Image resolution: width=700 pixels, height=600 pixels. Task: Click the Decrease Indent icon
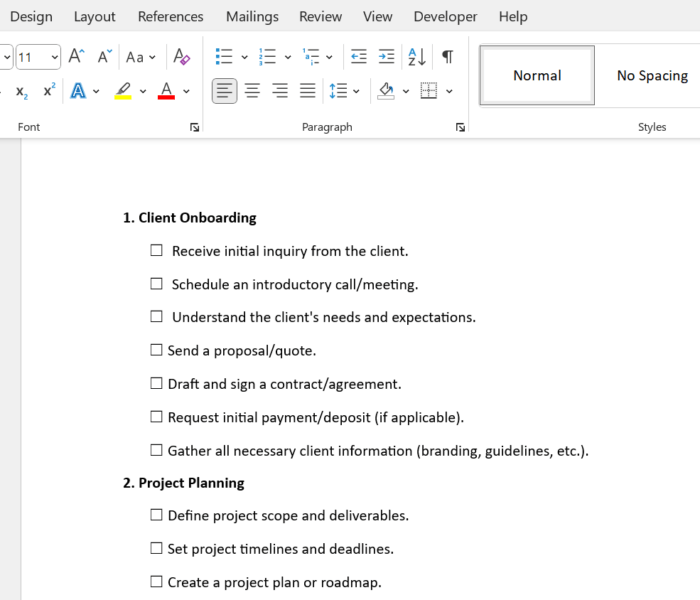click(x=359, y=57)
